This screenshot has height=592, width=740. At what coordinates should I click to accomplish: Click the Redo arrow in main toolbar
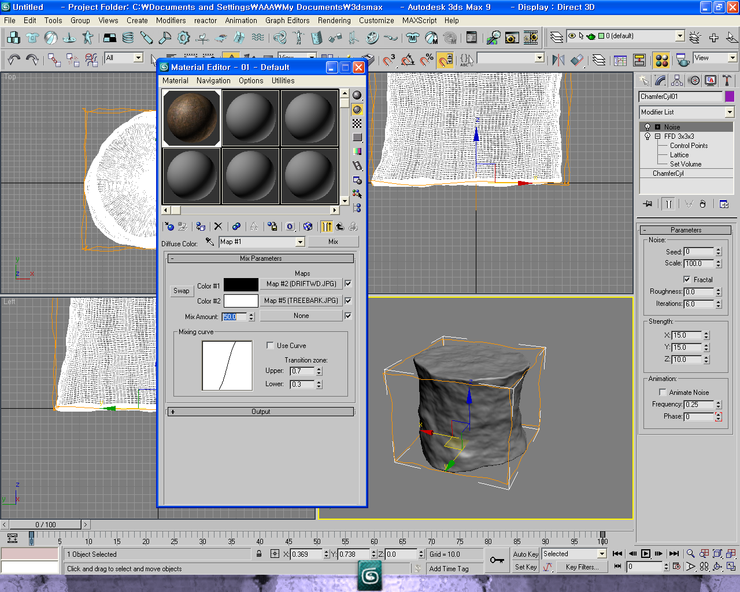32,59
